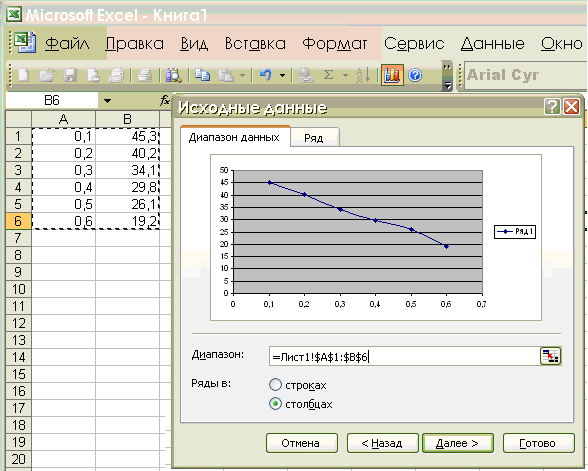Click the Permission document icon in toolbar
The height and width of the screenshot is (471, 588).
click(x=93, y=75)
